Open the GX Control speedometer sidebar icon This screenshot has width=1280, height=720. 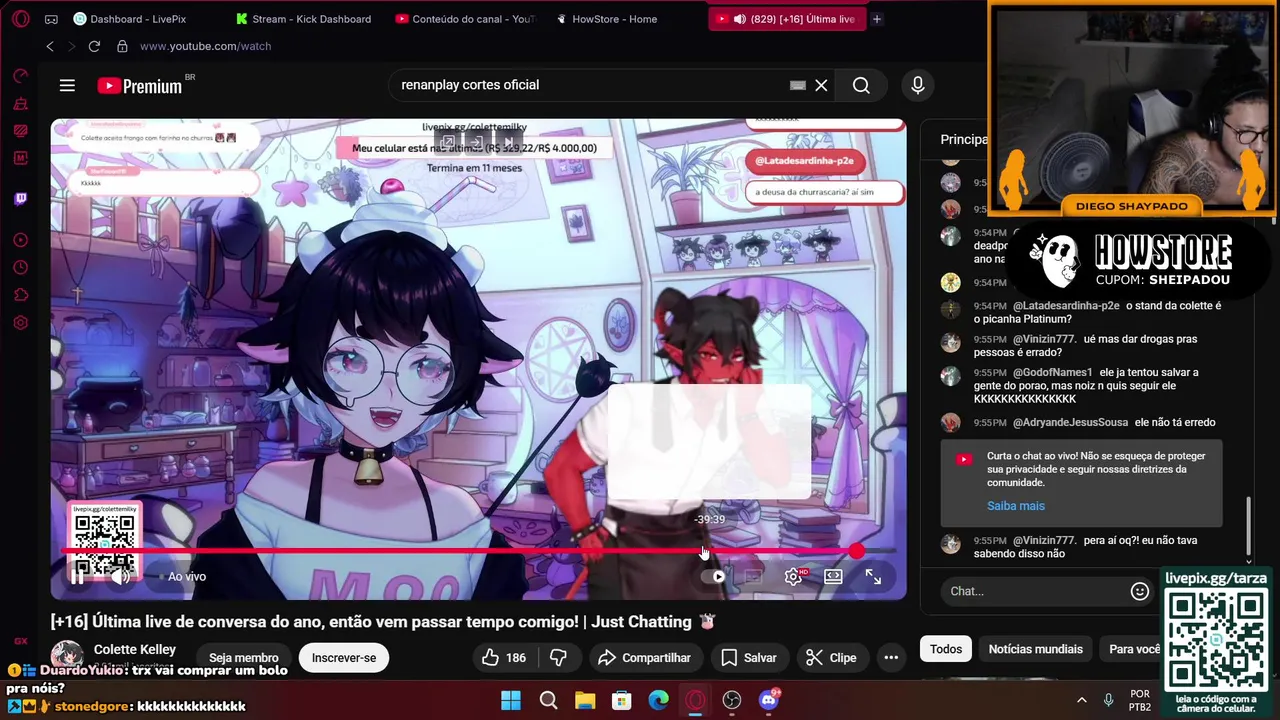point(20,76)
